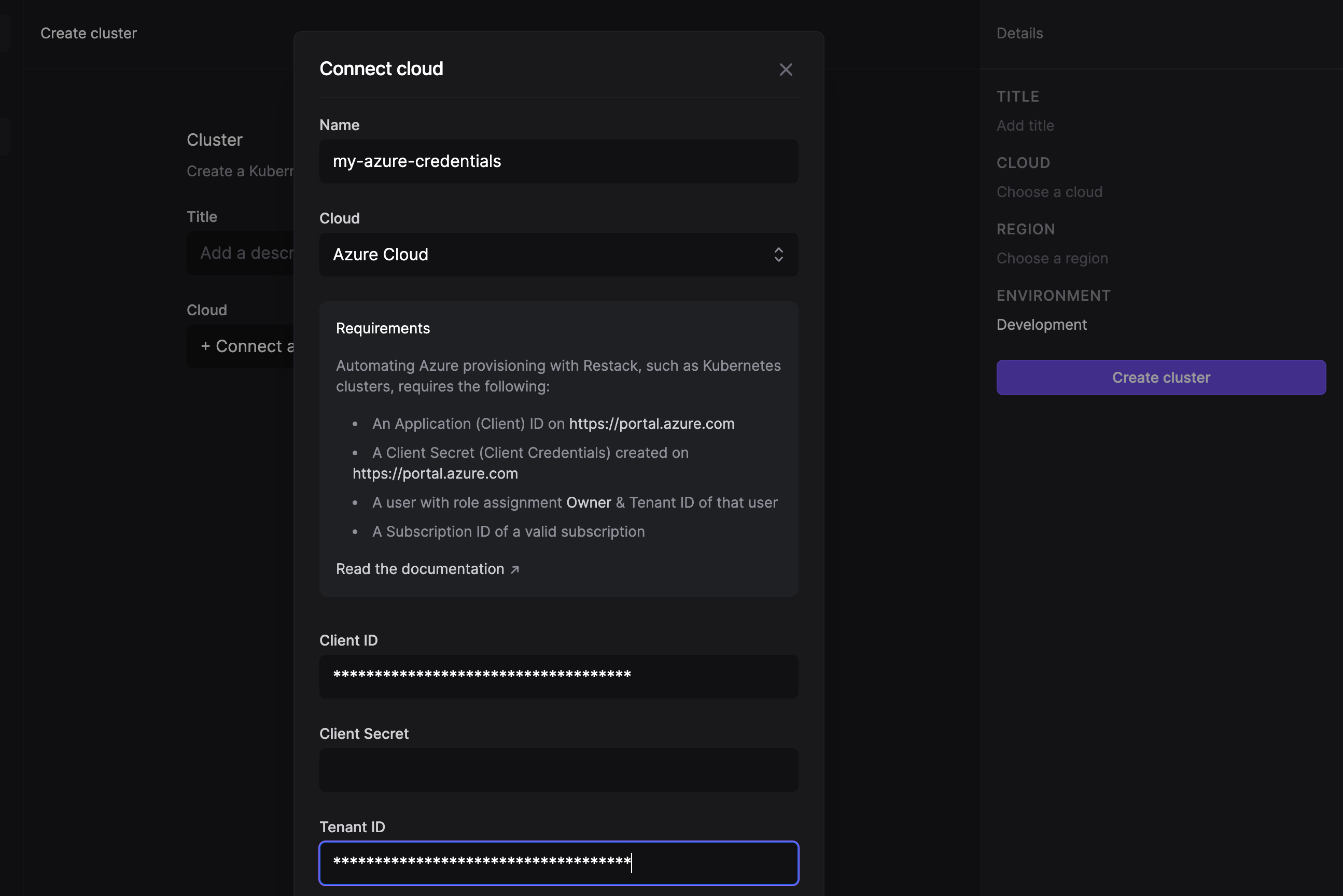The width and height of the screenshot is (1343, 896).
Task: Edit the Name field containing my-azure-credentials
Action: 558,161
